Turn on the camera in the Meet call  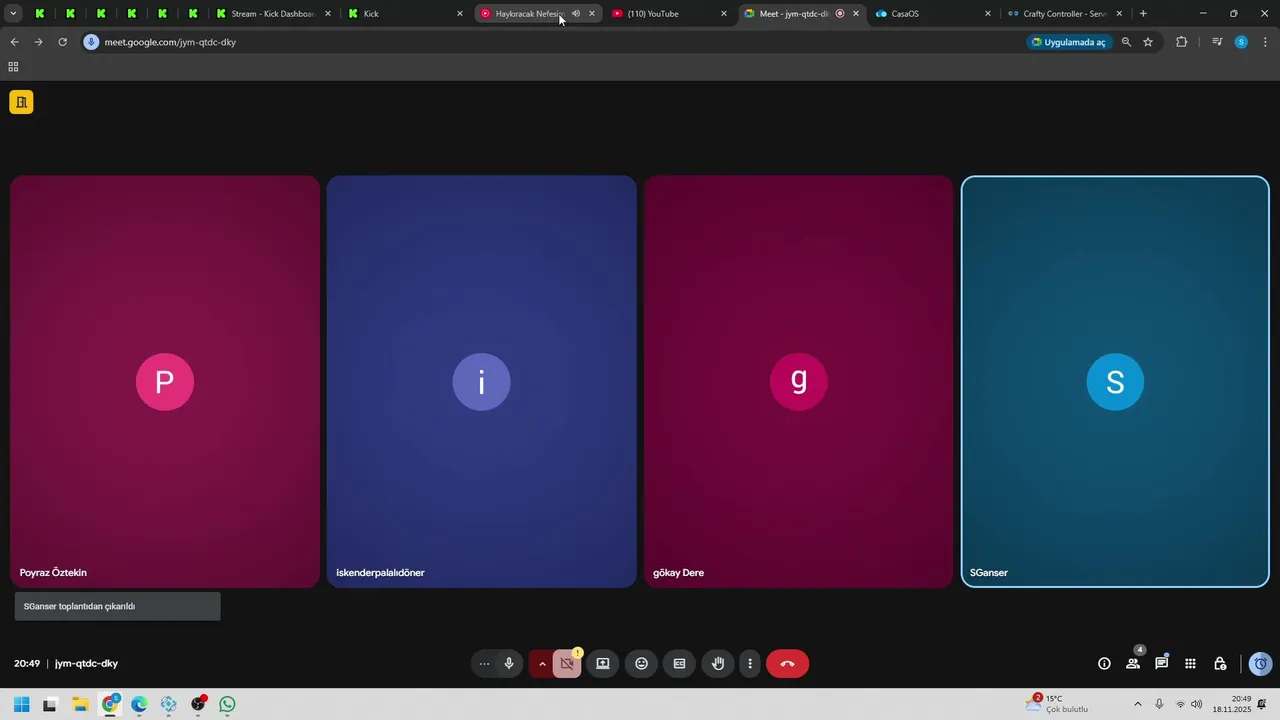click(567, 664)
